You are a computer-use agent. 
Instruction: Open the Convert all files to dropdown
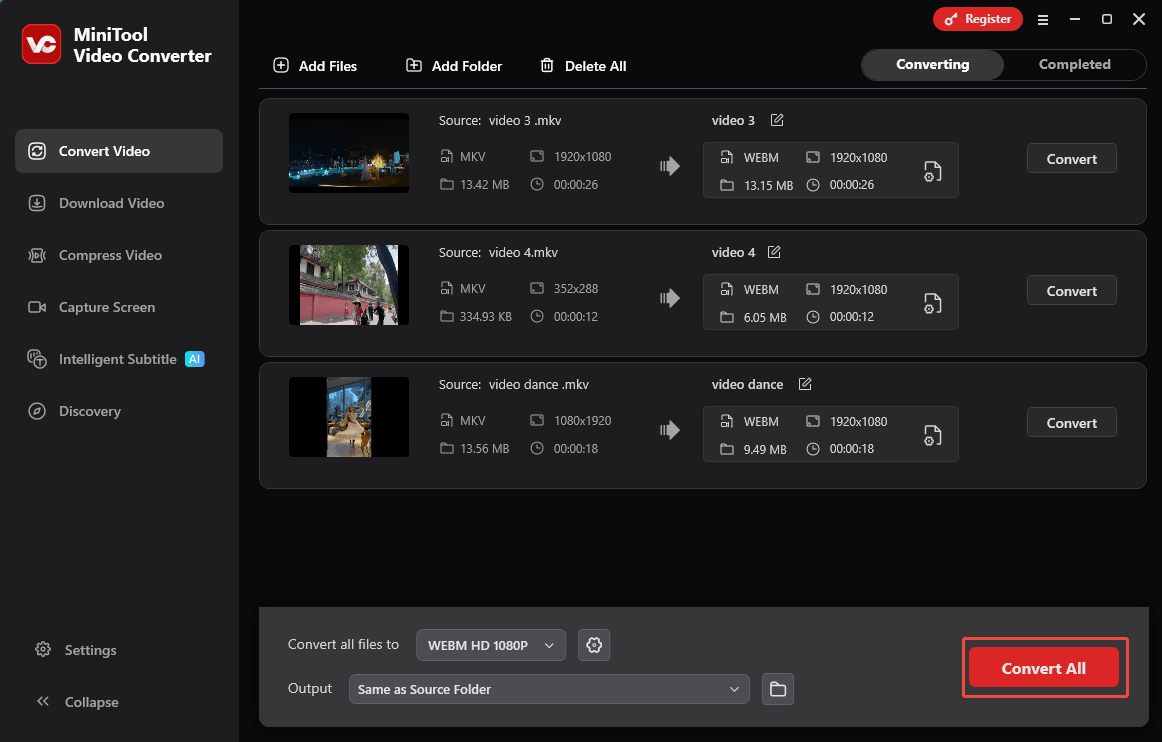pos(490,645)
